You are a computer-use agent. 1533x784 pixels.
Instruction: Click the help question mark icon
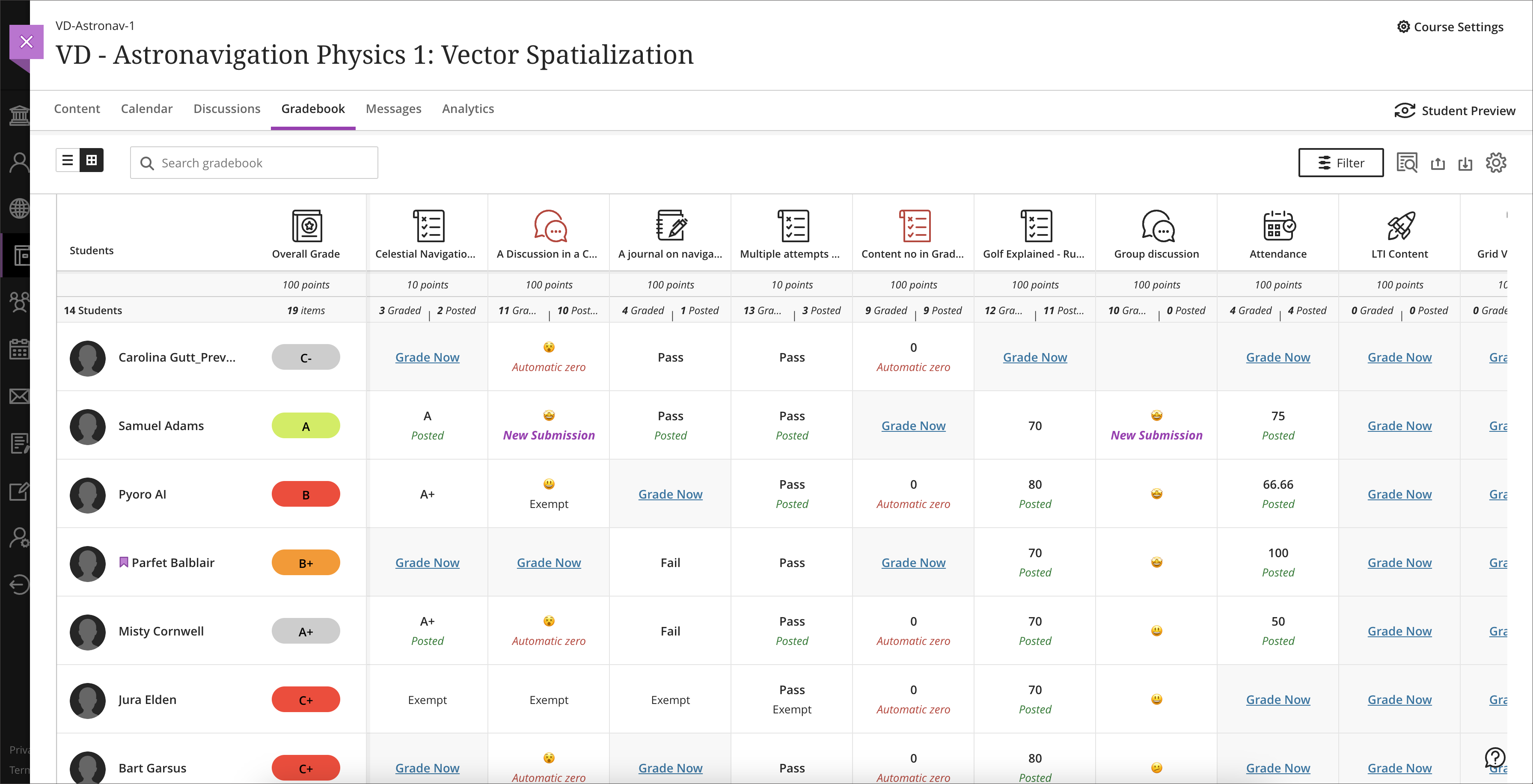click(1494, 757)
